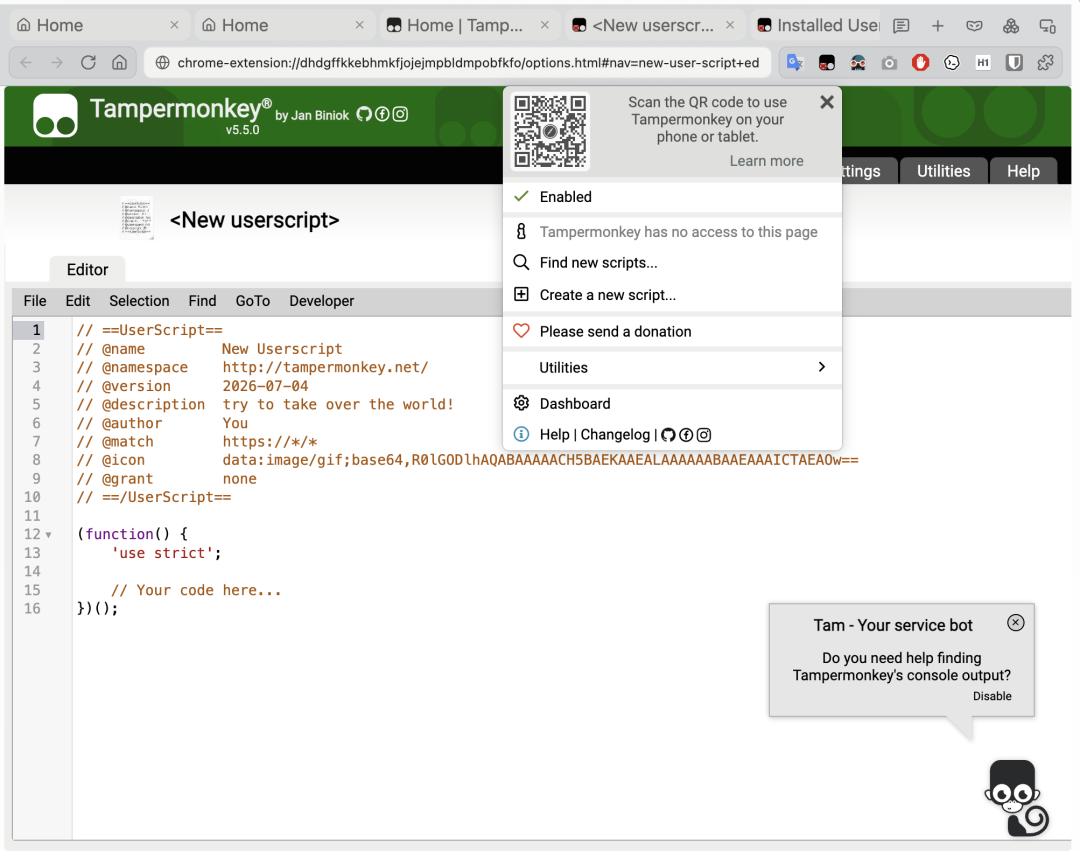The height and width of the screenshot is (851, 1080).
Task: Click the 'use strict' statement in the editor
Action: click(x=166, y=553)
